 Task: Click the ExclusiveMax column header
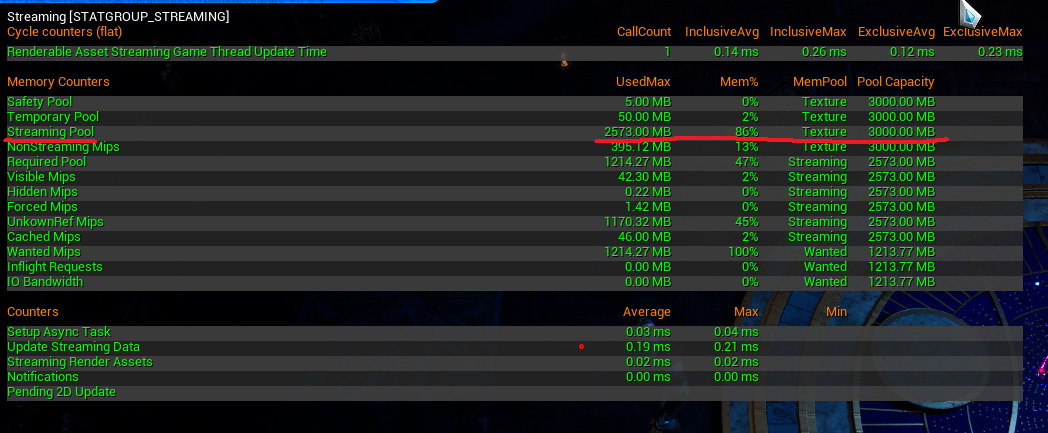point(982,31)
